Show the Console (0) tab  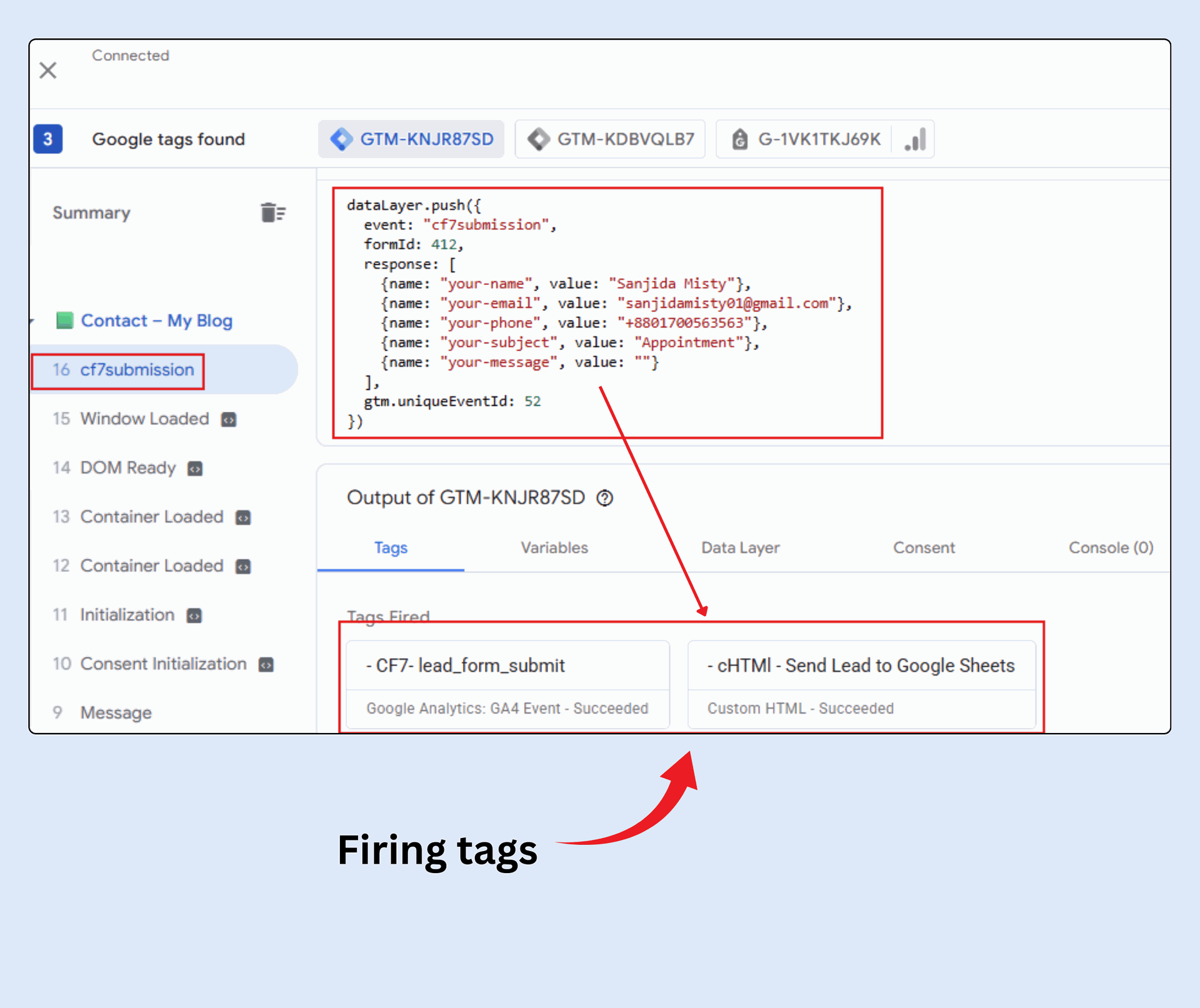coord(1110,547)
